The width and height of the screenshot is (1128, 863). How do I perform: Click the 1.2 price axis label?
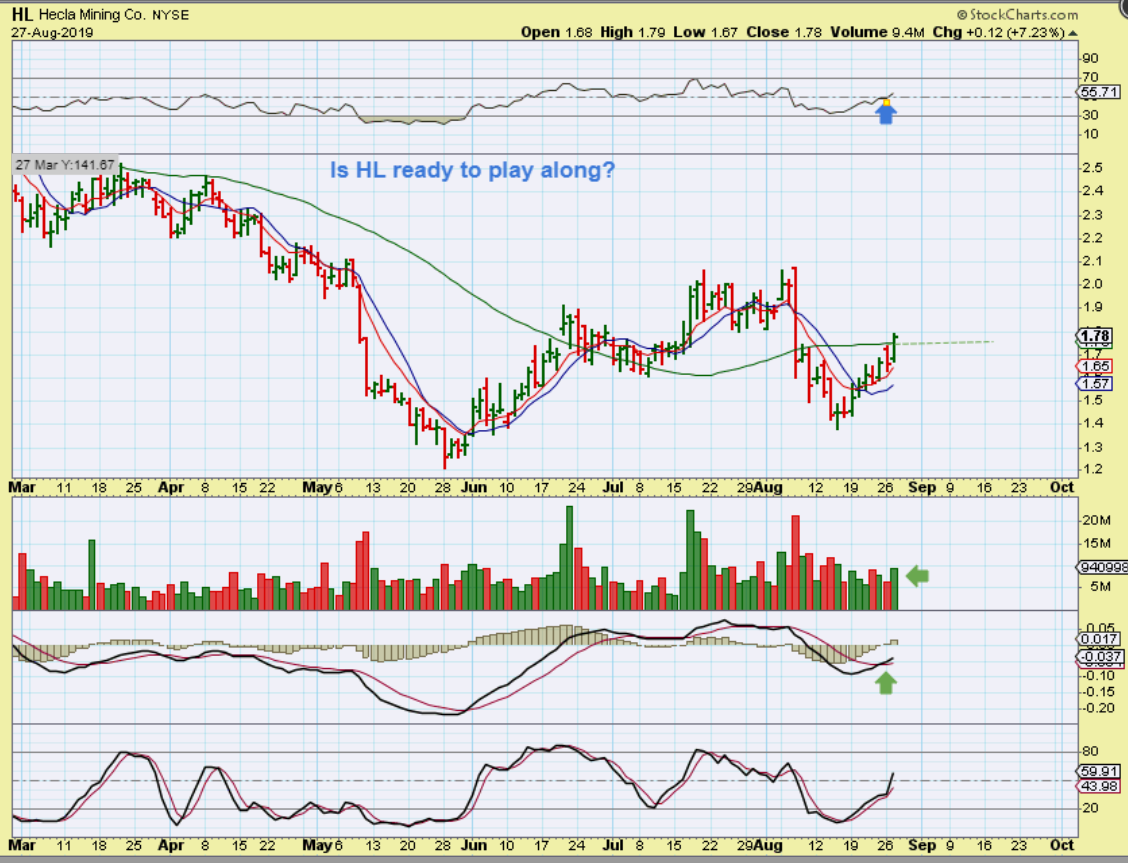point(1092,470)
